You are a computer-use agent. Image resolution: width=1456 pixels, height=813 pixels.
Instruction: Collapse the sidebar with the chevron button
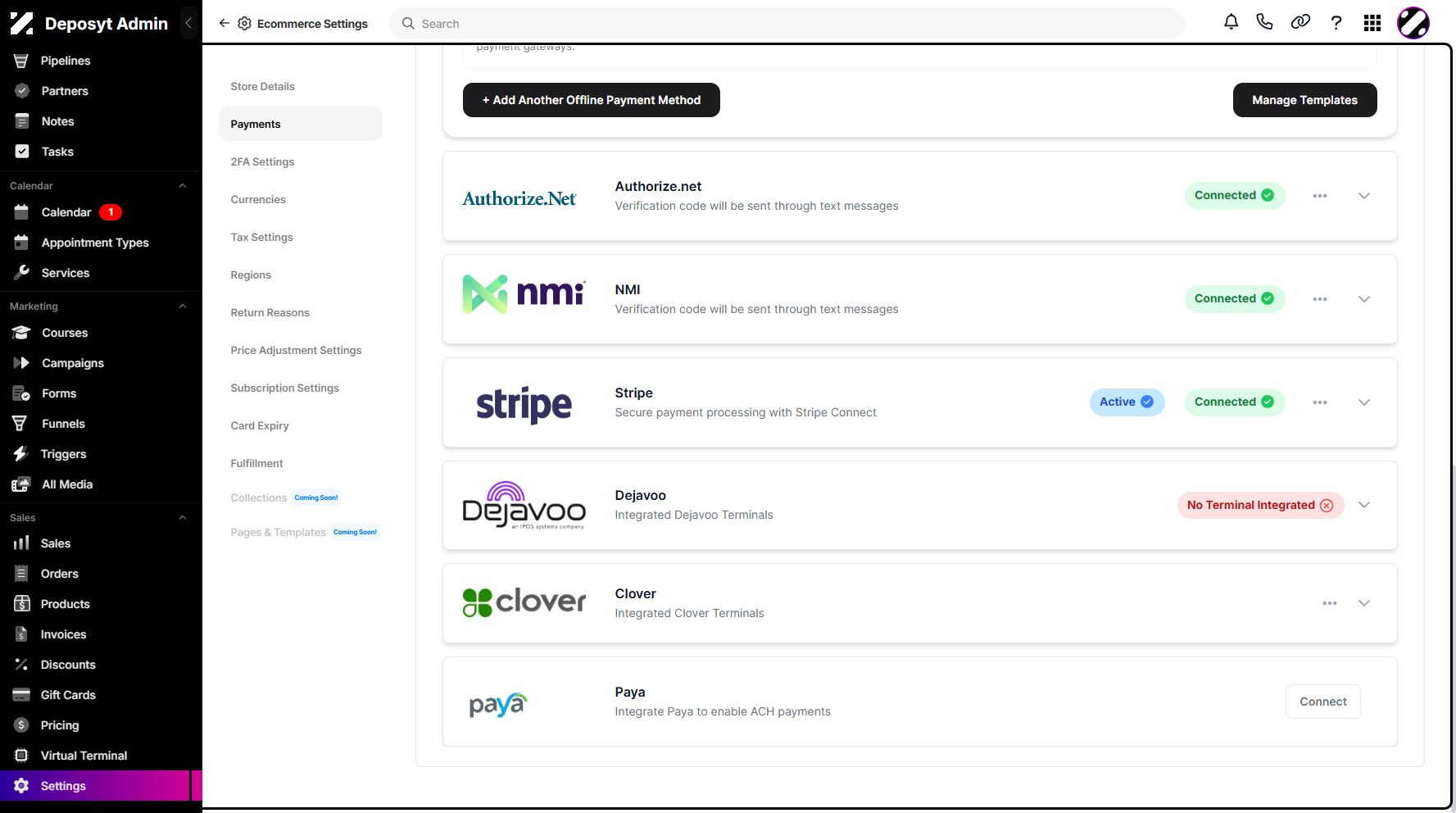pos(188,23)
